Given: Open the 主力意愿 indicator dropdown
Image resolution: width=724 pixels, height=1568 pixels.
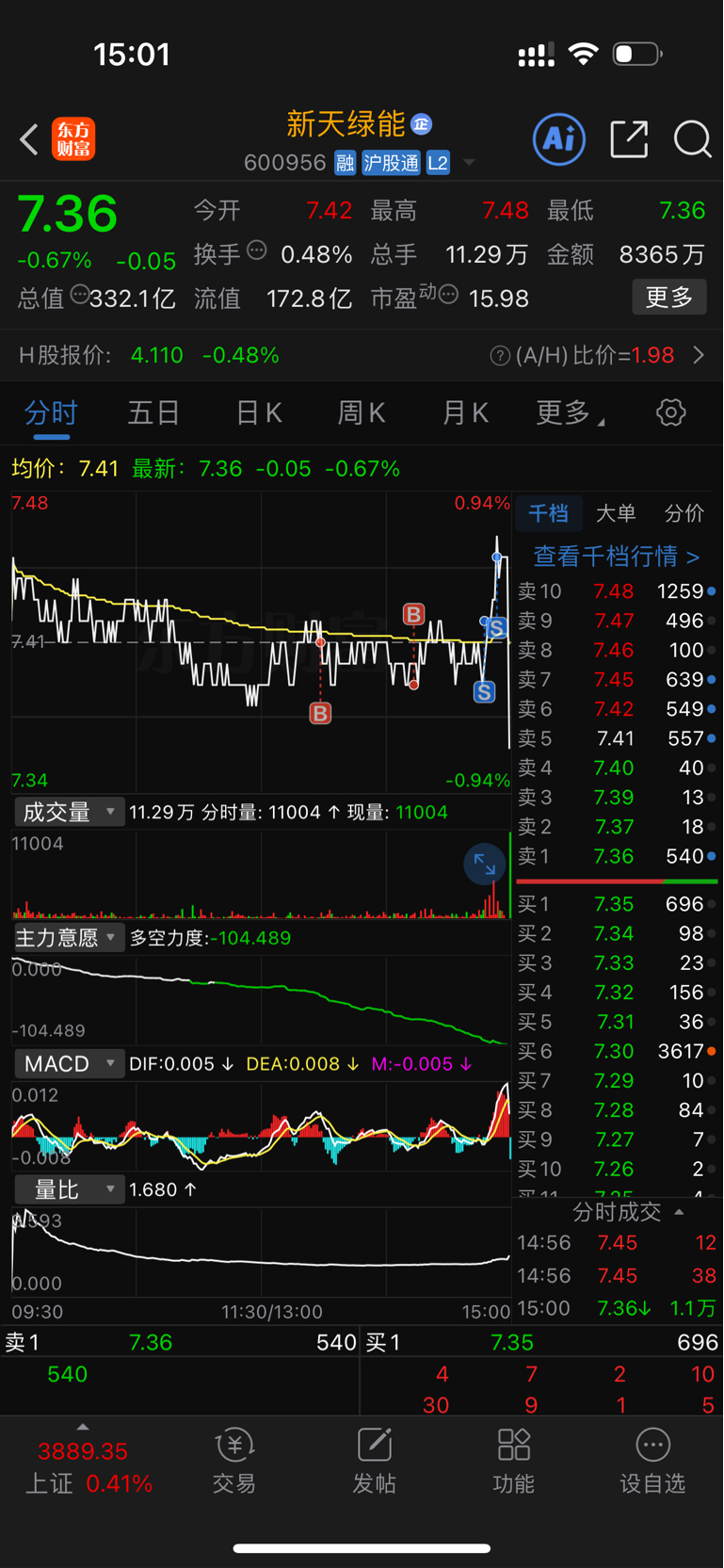Looking at the screenshot, I should click(70, 937).
